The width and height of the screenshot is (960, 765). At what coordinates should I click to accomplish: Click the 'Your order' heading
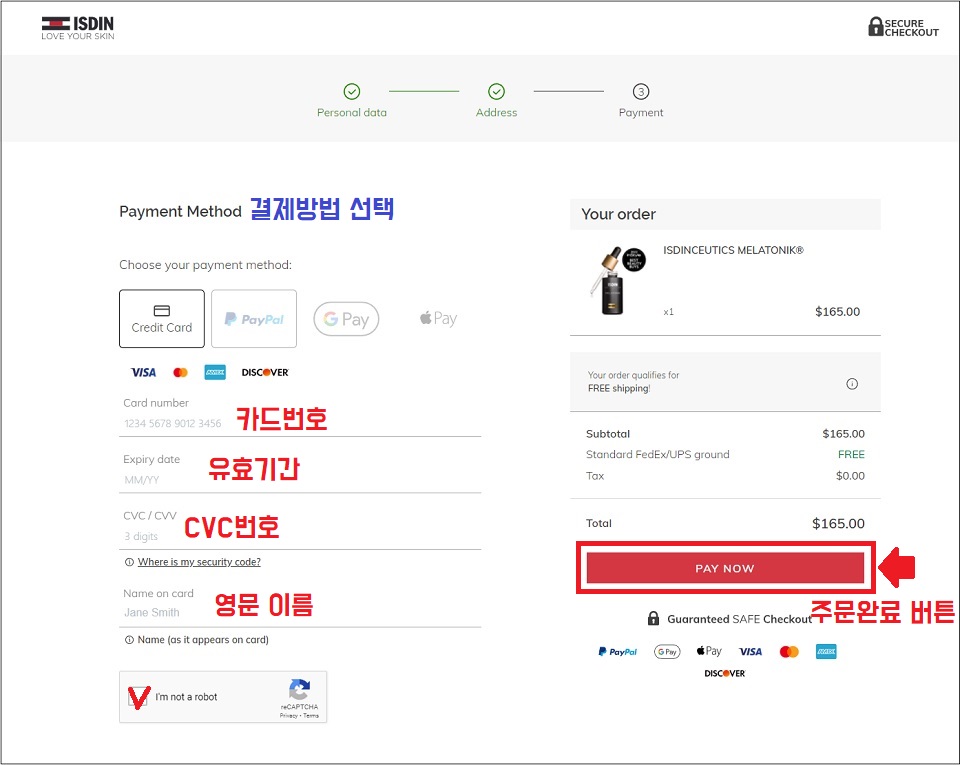tap(618, 214)
